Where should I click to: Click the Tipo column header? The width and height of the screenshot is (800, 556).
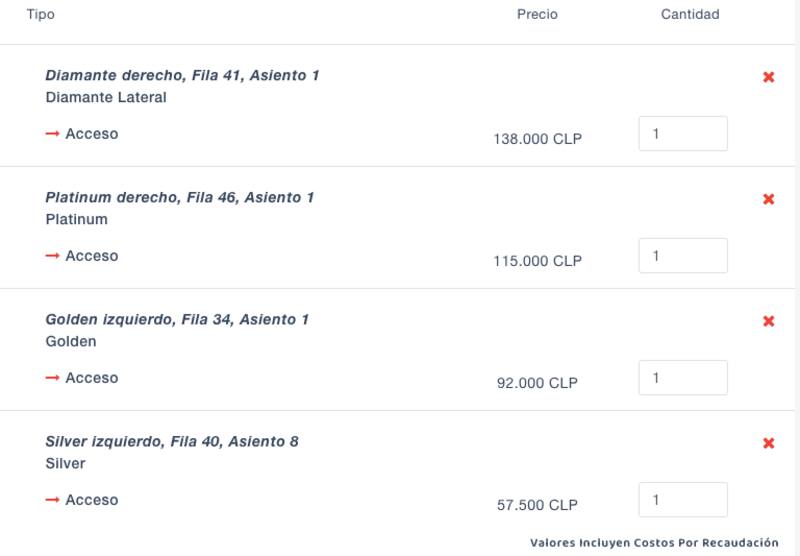(x=41, y=15)
